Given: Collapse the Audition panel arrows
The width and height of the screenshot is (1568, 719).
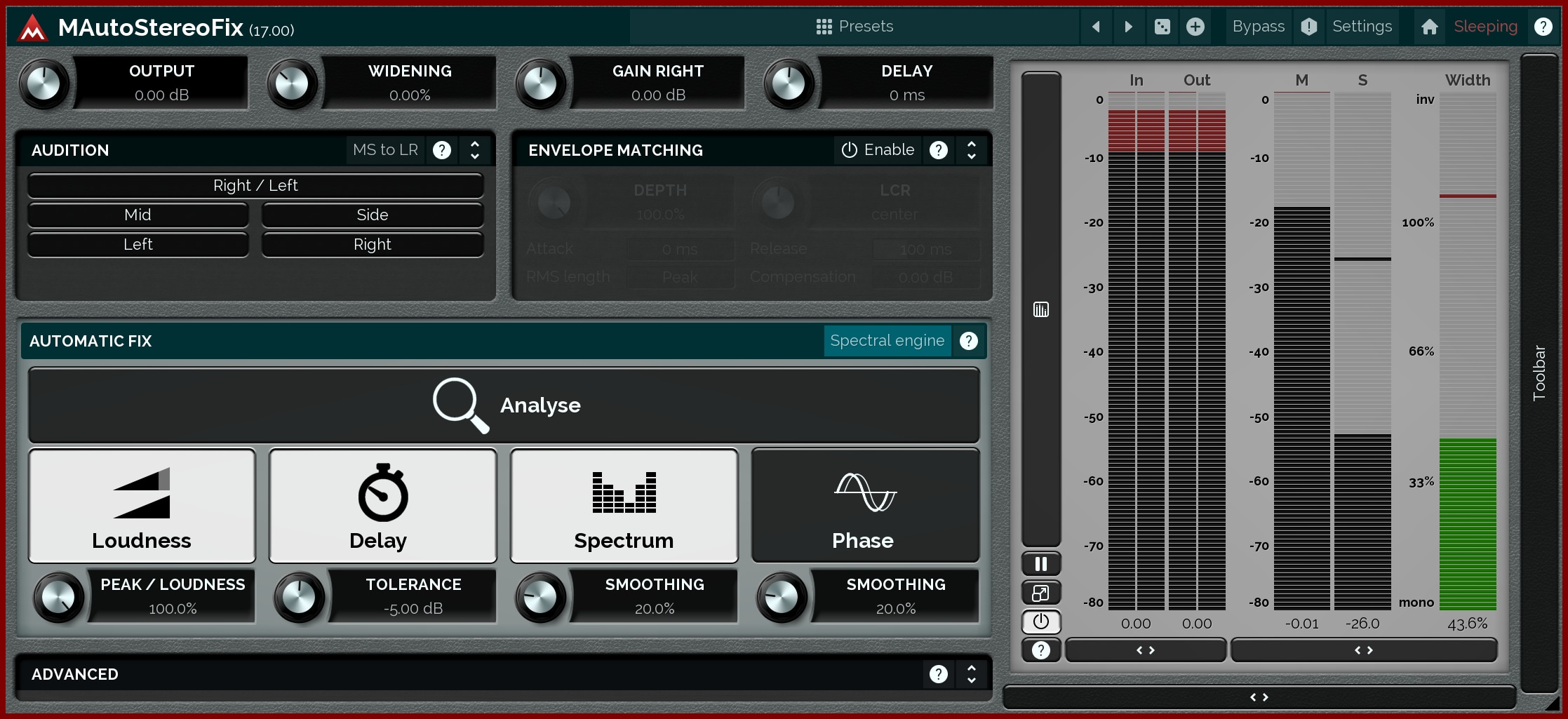Looking at the screenshot, I should tap(475, 150).
